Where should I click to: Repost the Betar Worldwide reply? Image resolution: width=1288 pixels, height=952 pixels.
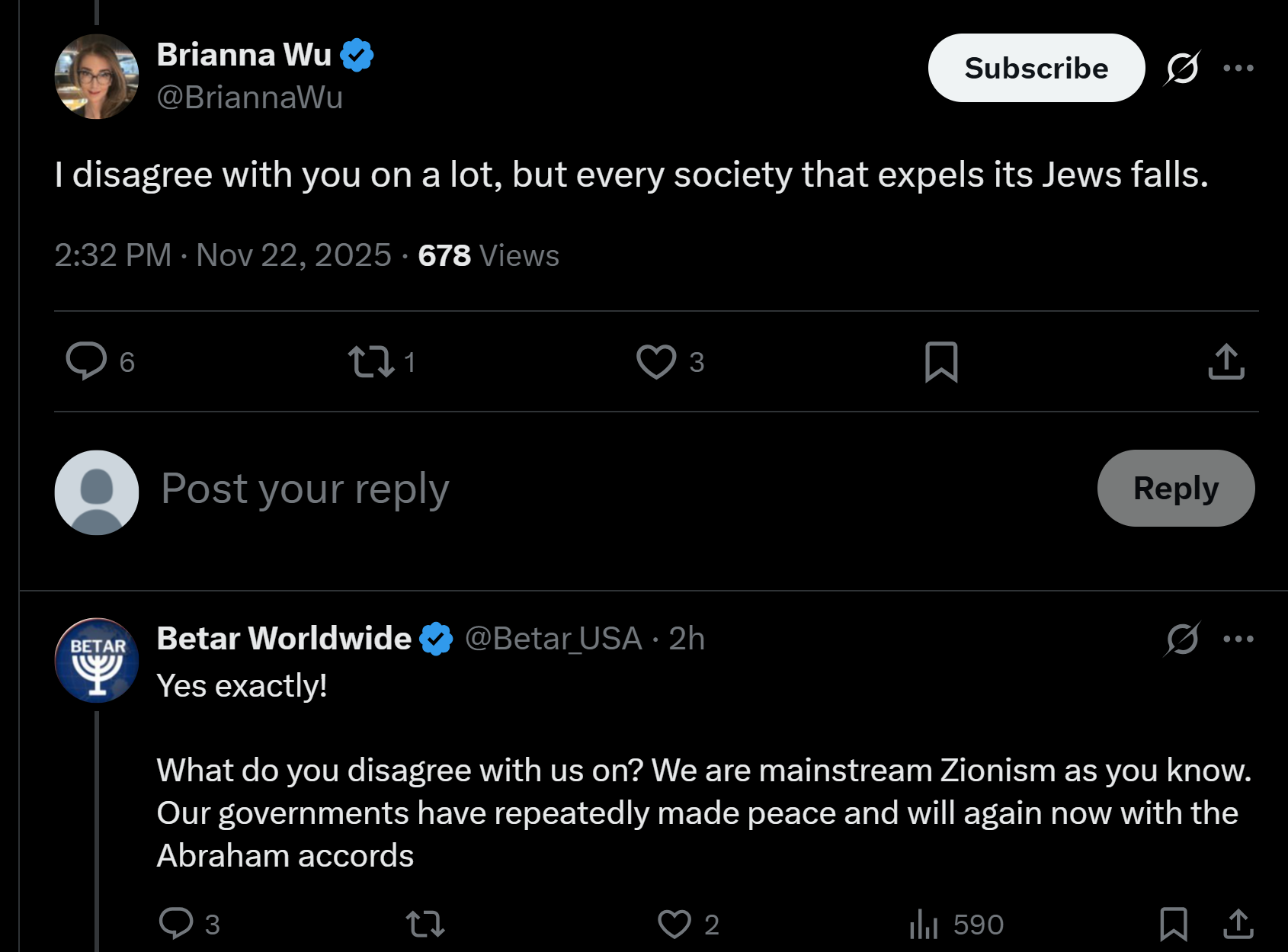[425, 924]
